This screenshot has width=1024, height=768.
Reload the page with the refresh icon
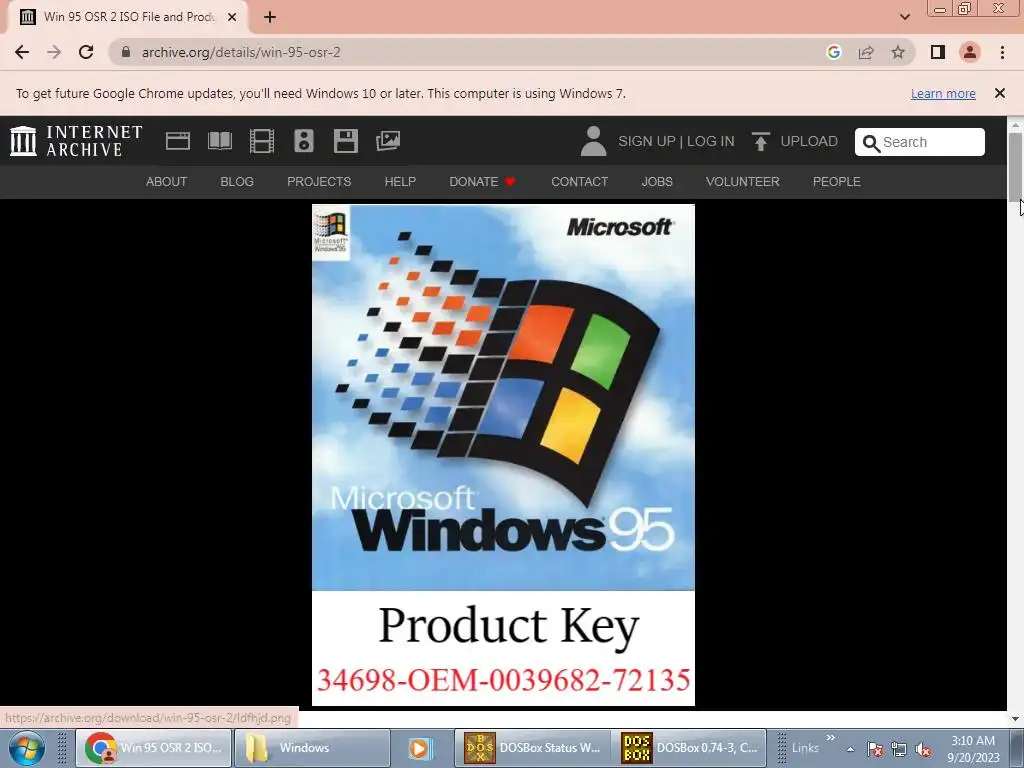86,52
